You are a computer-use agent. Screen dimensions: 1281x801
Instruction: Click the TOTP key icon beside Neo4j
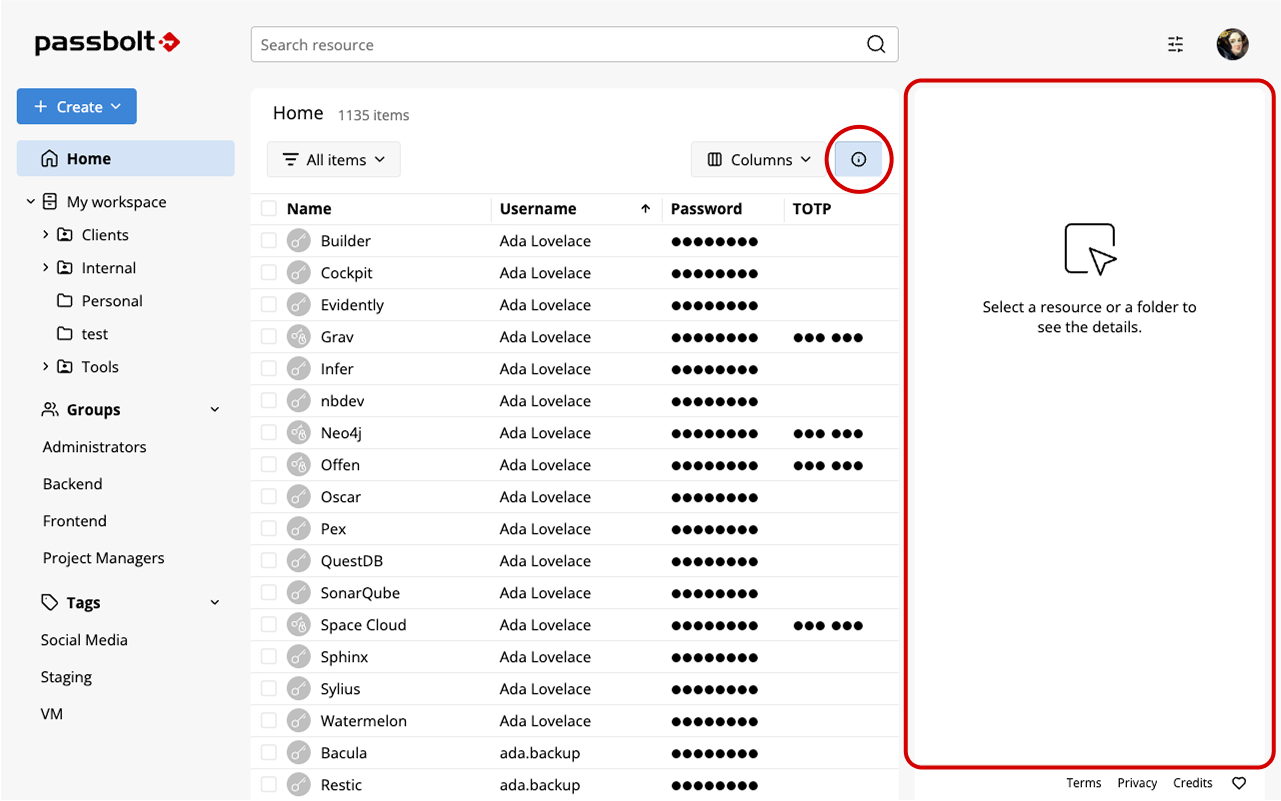[x=298, y=433]
